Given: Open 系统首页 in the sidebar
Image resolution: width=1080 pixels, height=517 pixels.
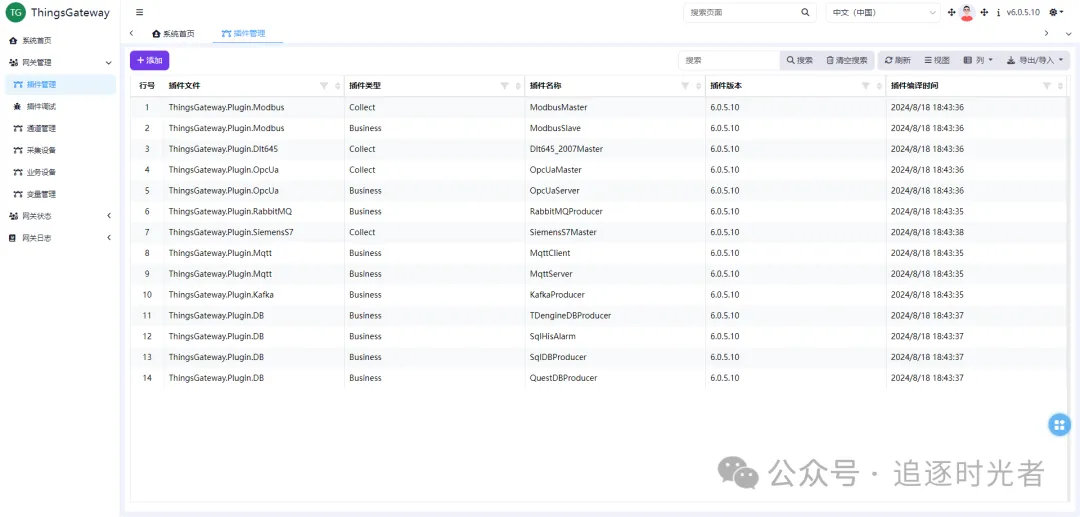Looking at the screenshot, I should 59,41.
